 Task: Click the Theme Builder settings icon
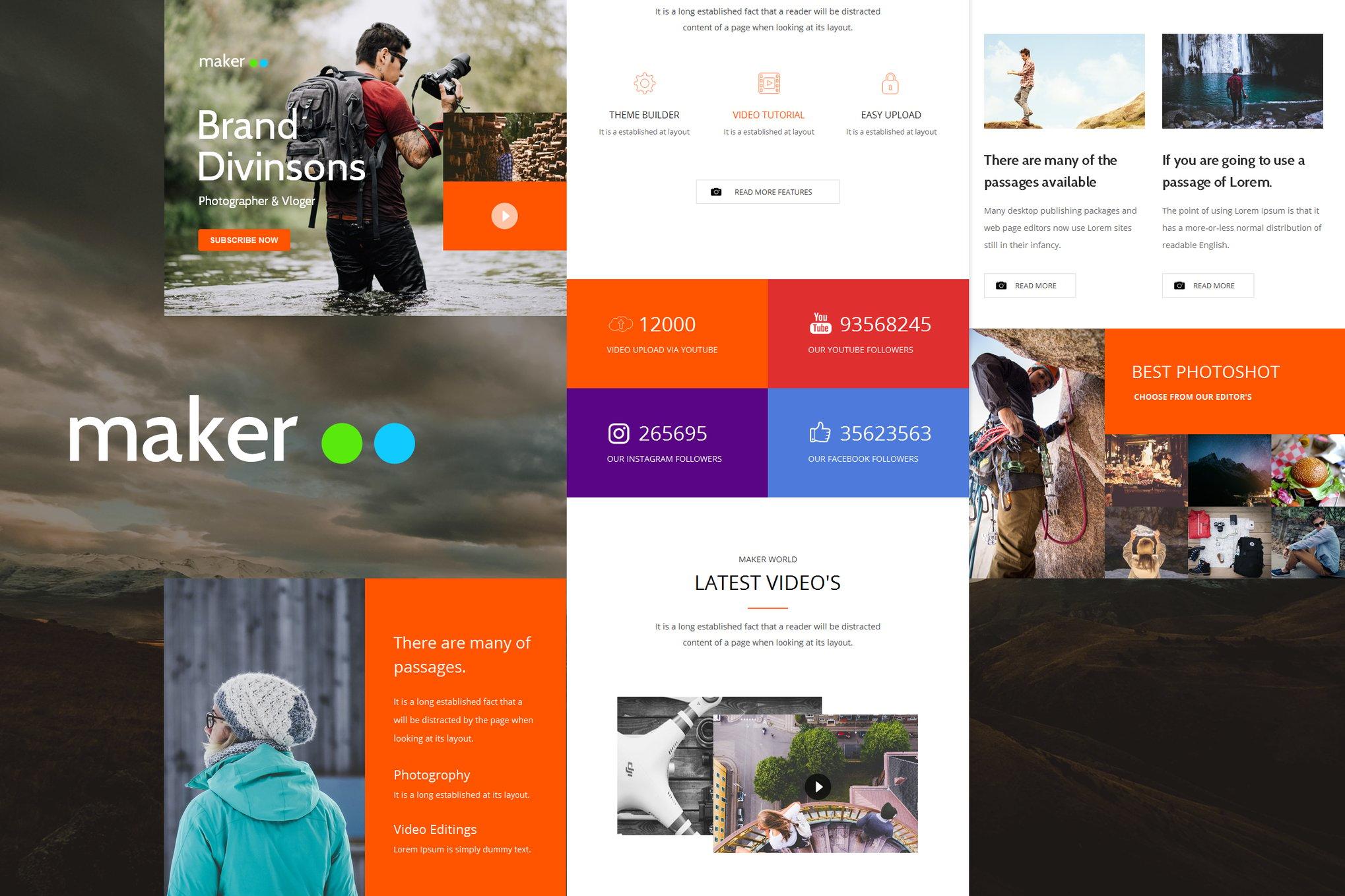coord(643,83)
